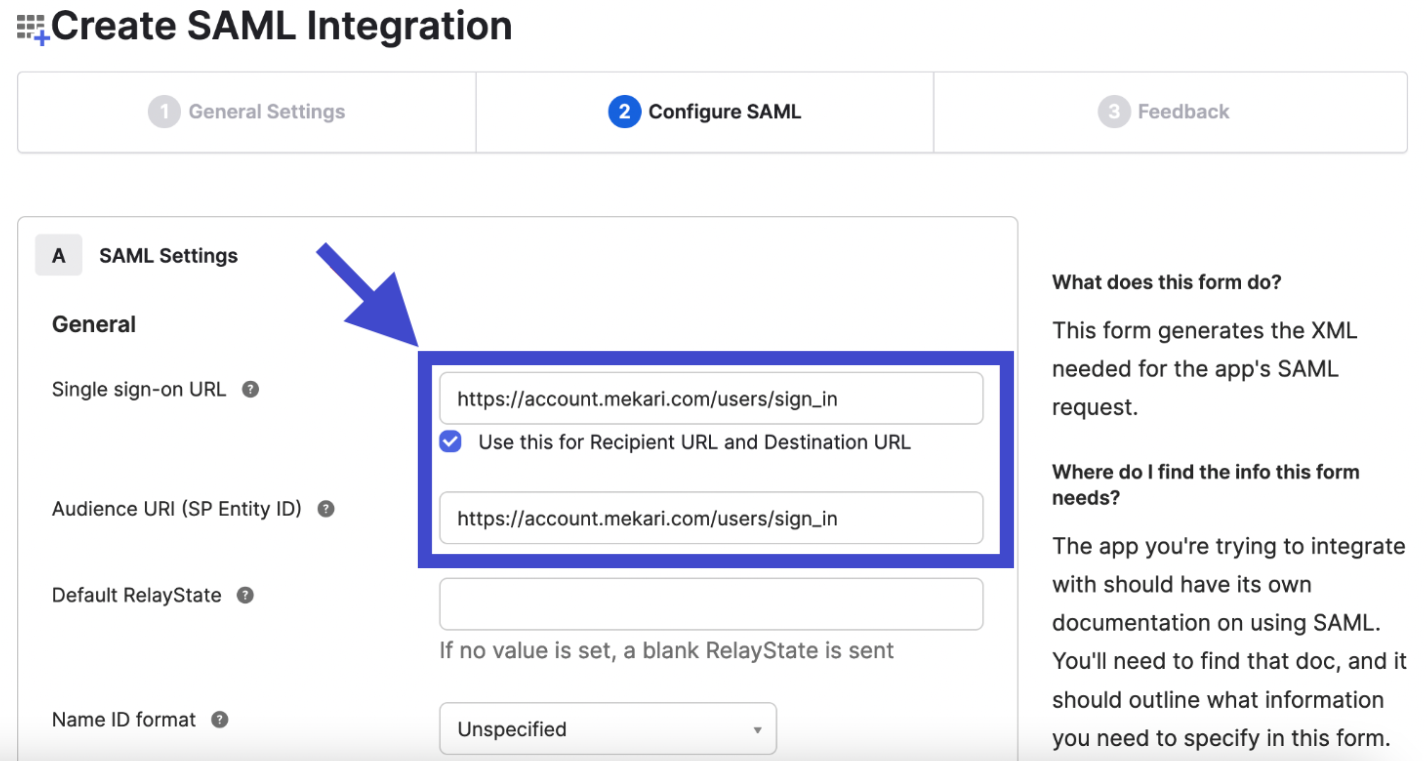Click help icon next to Default RelayState
This screenshot has height=761, width=1427.
click(245, 595)
